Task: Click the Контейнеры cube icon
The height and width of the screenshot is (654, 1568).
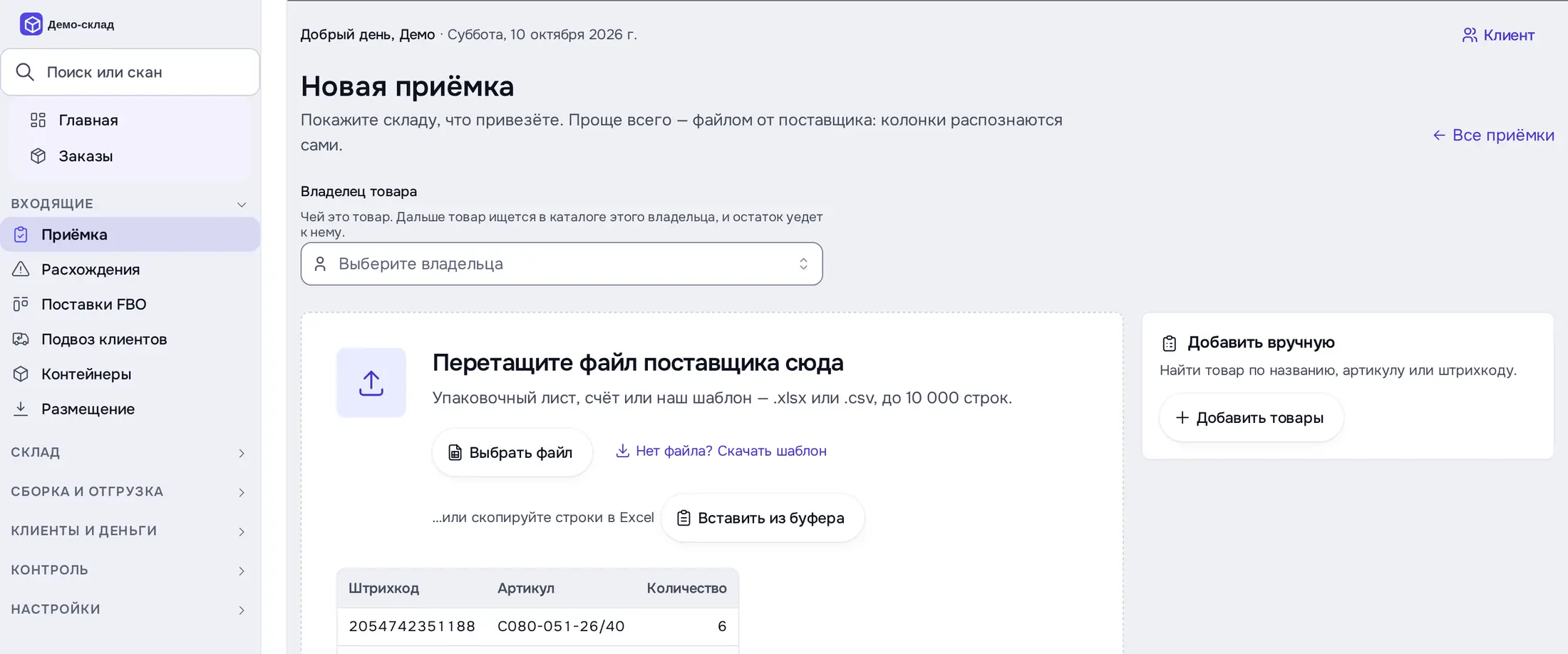Action: tap(21, 374)
